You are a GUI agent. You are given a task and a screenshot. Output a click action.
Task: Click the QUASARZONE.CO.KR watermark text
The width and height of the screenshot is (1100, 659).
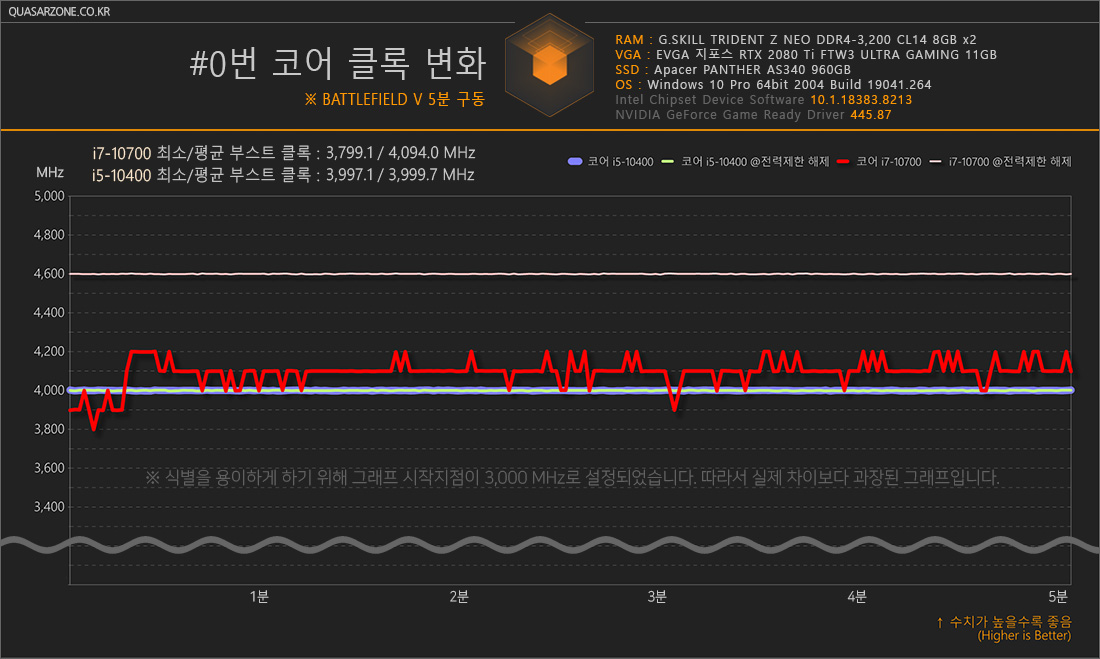pos(59,11)
